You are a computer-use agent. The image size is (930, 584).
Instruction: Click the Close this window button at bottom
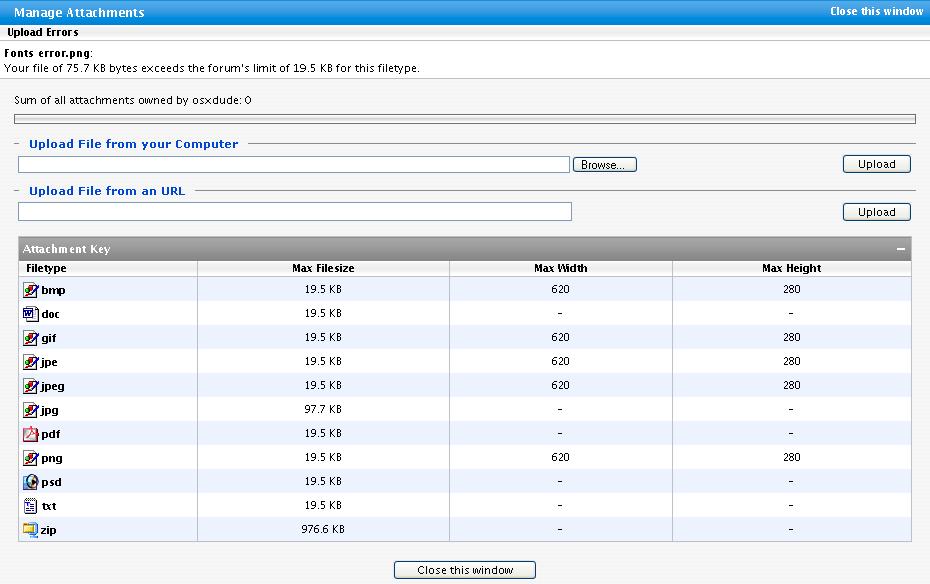click(465, 570)
